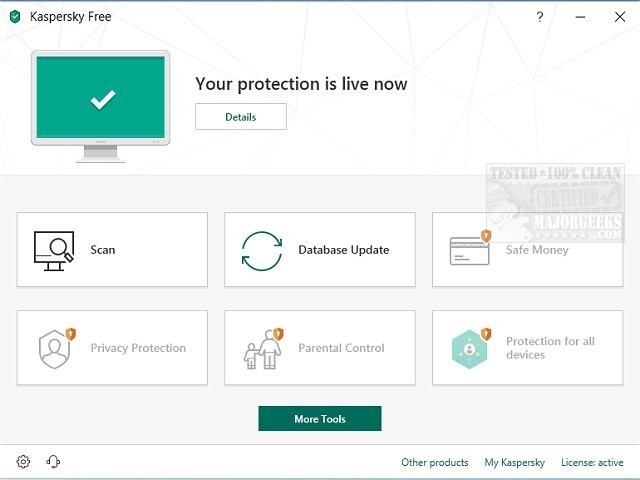Click the Protection for all devices icon
This screenshot has height=480, width=640.
(469, 348)
